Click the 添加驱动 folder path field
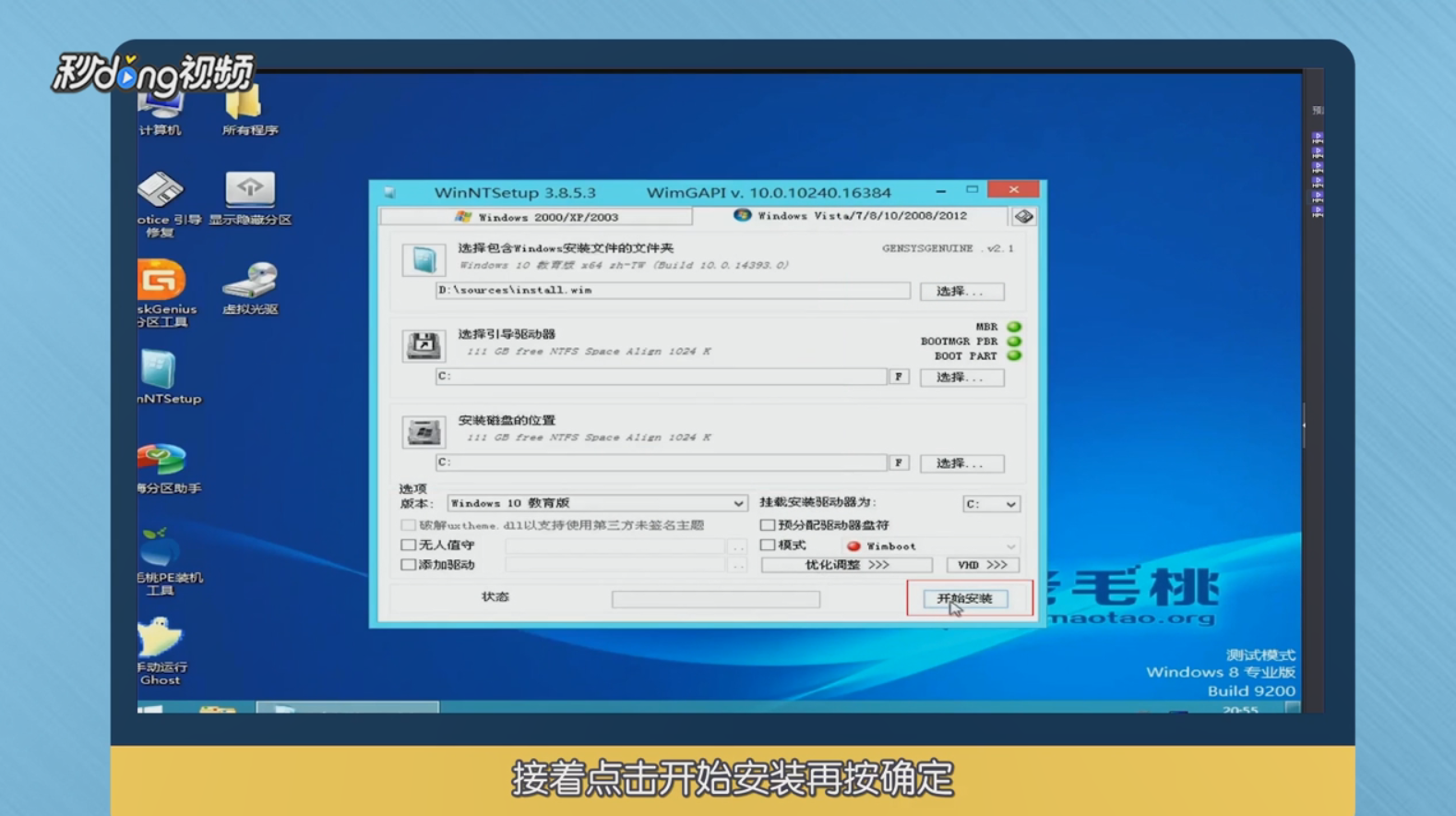Viewport: 1456px width, 816px height. coord(615,565)
